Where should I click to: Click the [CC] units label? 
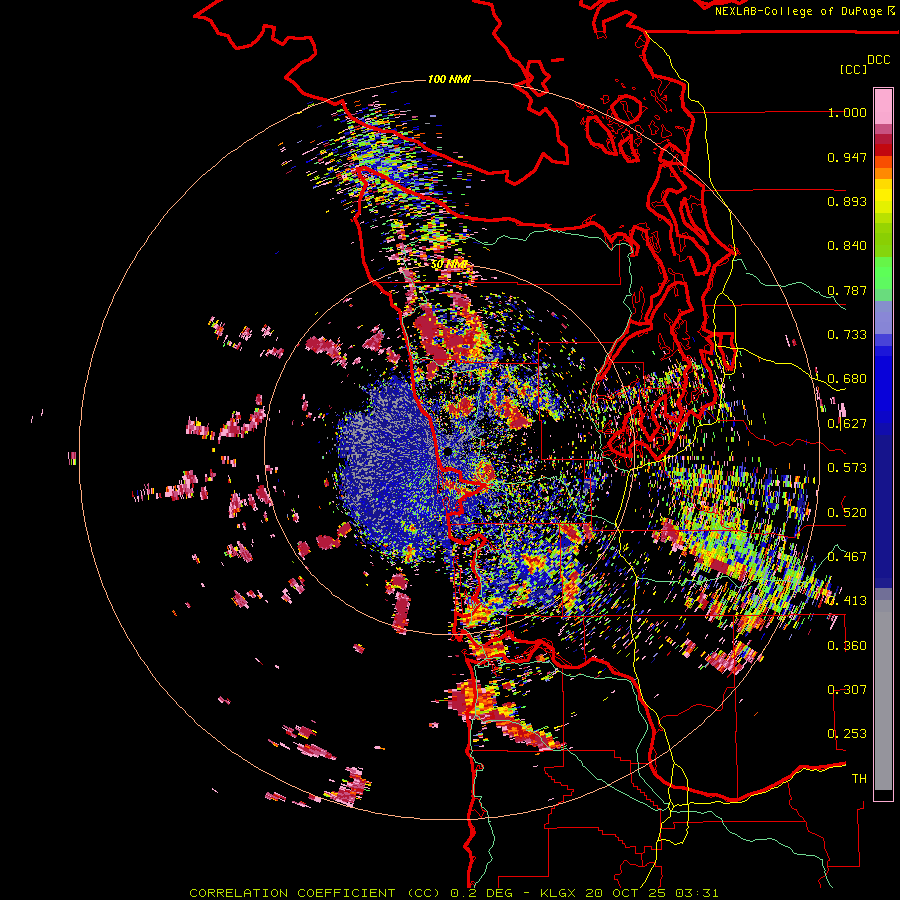pyautogui.click(x=853, y=69)
